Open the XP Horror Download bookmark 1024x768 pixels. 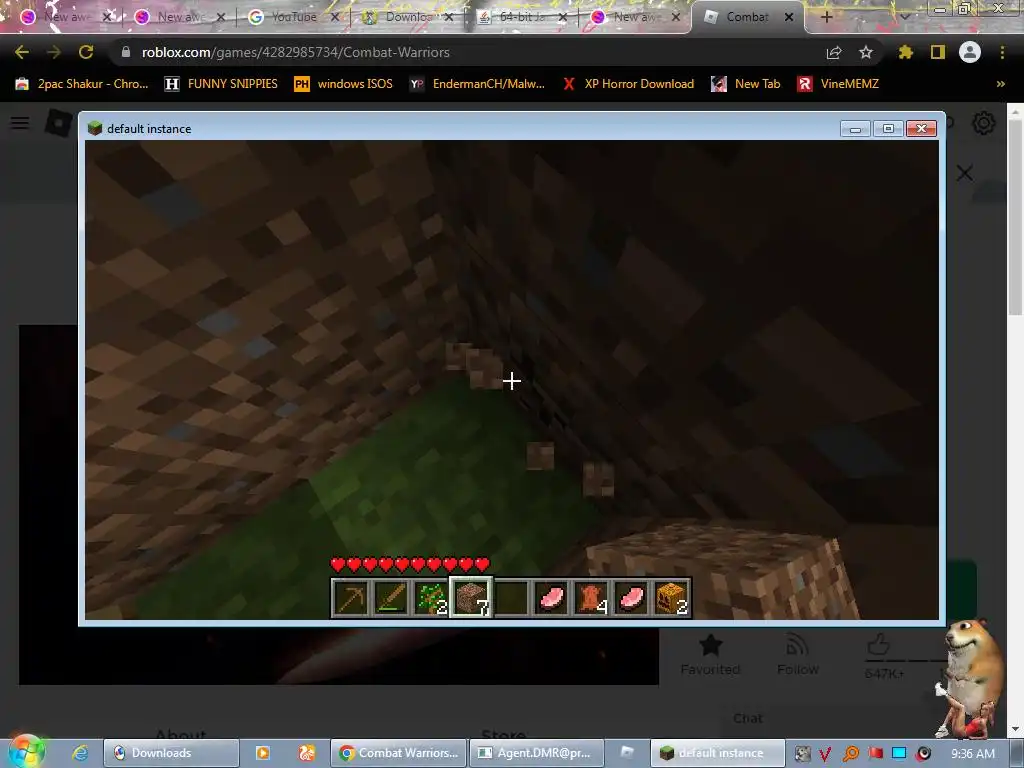pyautogui.click(x=628, y=84)
